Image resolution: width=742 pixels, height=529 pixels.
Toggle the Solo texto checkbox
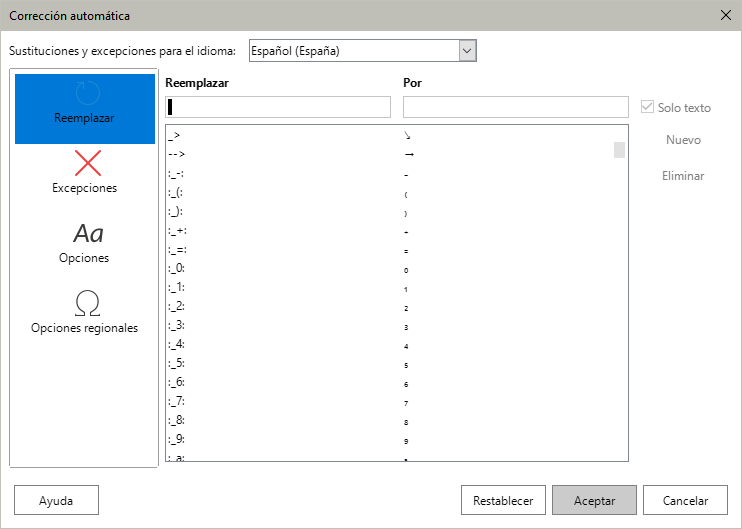click(648, 107)
